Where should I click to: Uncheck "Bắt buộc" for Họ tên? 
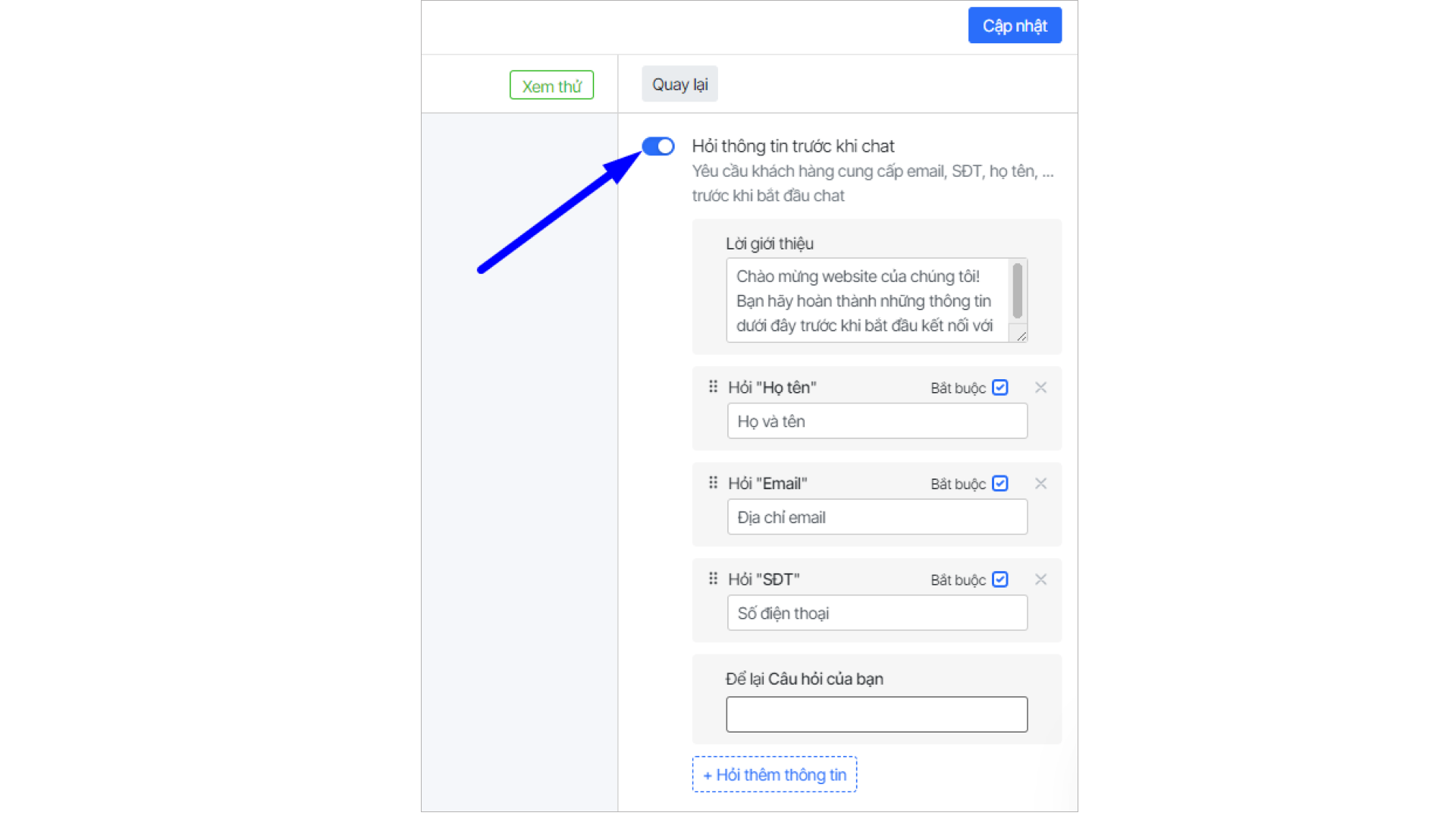coord(1000,388)
